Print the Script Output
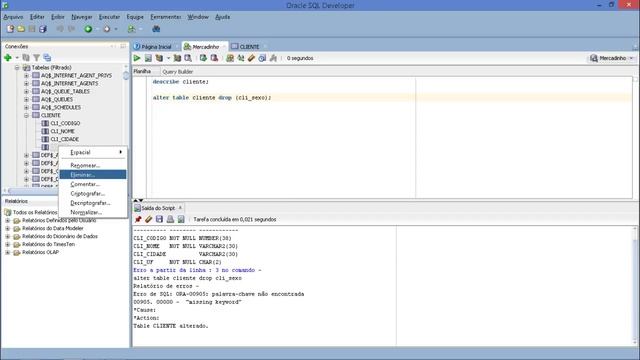The height and width of the screenshot is (360, 640). [170, 220]
